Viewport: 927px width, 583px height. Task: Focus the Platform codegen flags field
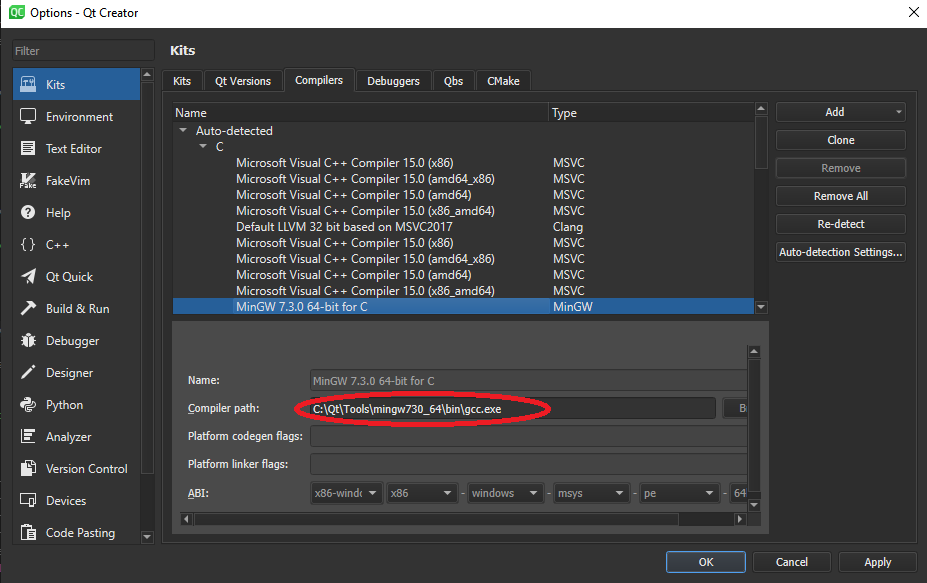point(529,436)
